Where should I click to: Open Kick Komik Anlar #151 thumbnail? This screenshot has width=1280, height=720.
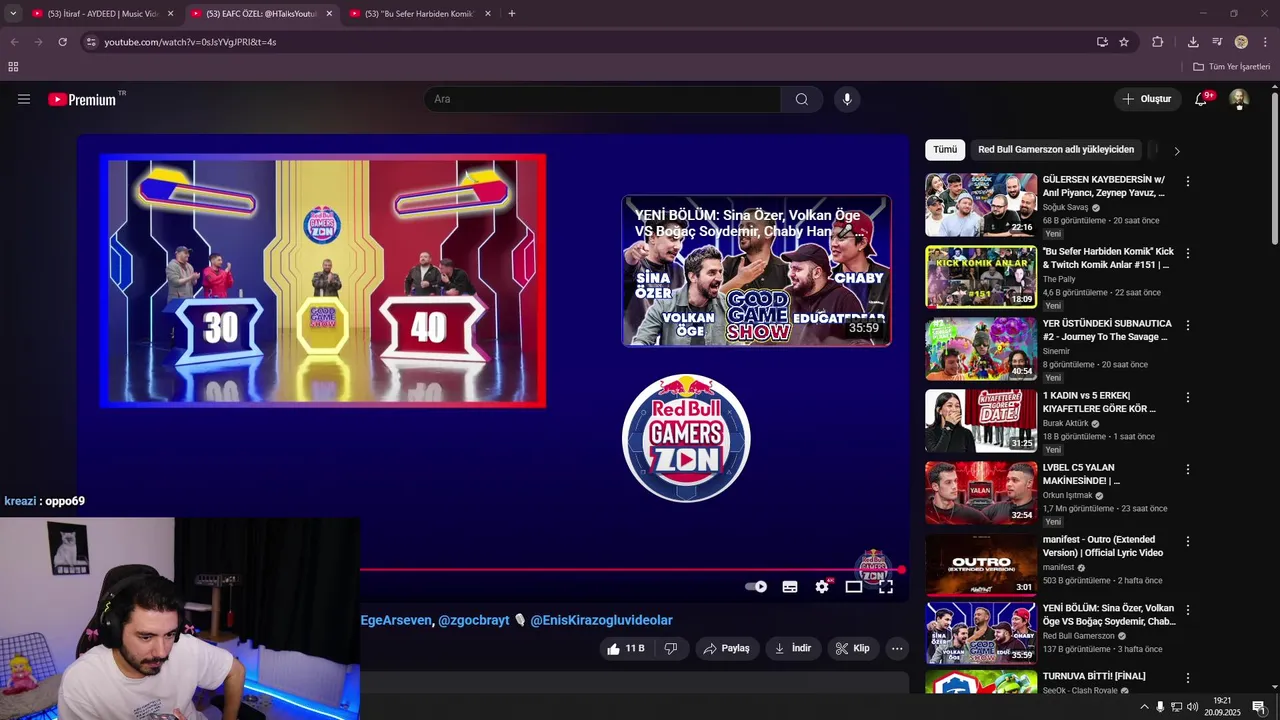coord(981,277)
